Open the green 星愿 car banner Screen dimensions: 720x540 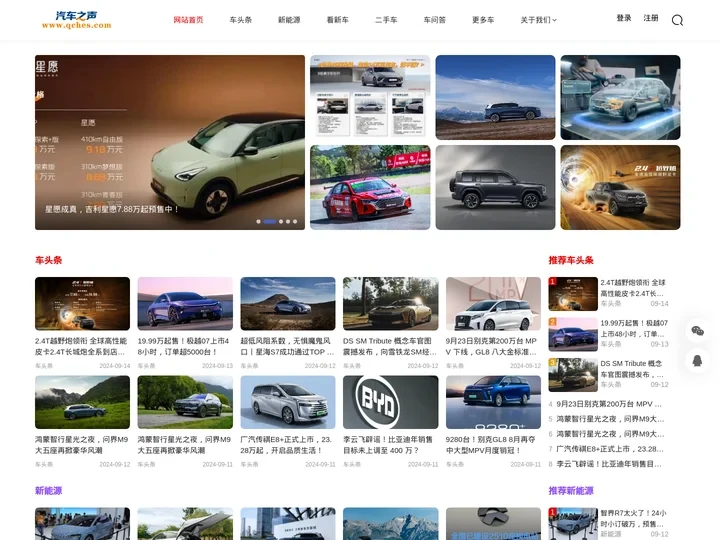[x=170, y=142]
